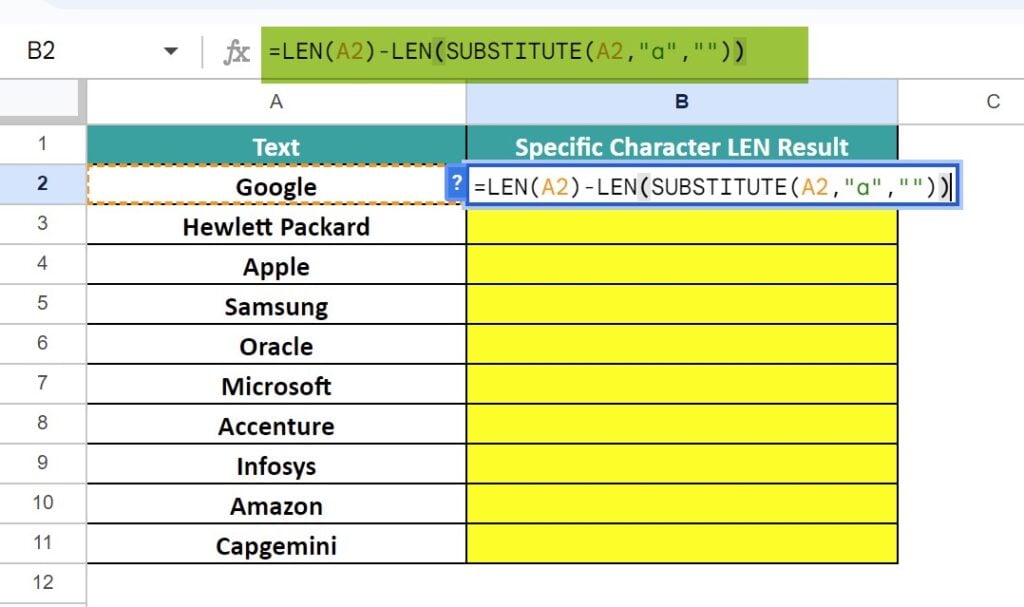Select row 6 header
The image size is (1024, 607).
[x=42, y=343]
